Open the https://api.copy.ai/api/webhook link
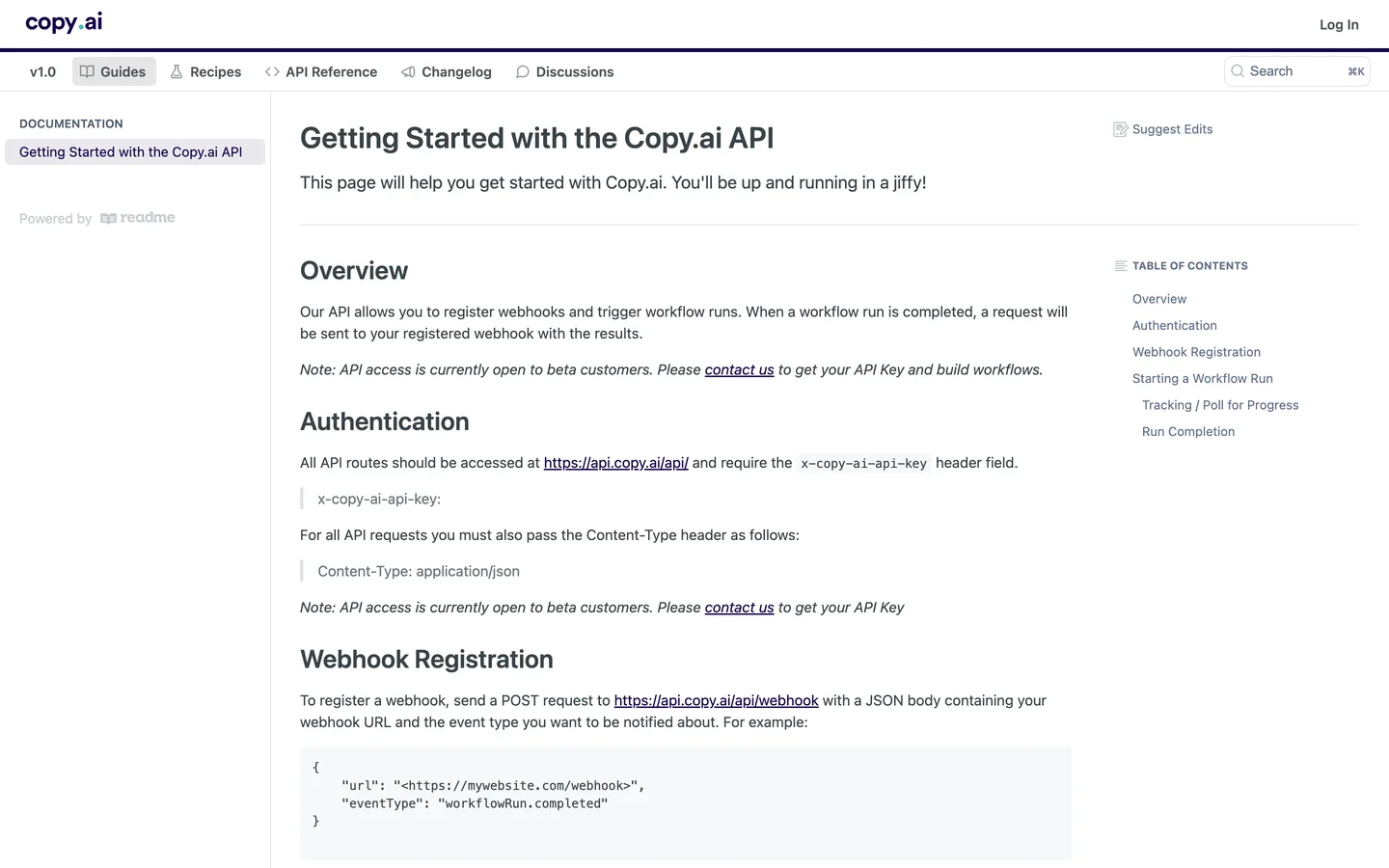 pyautogui.click(x=716, y=700)
